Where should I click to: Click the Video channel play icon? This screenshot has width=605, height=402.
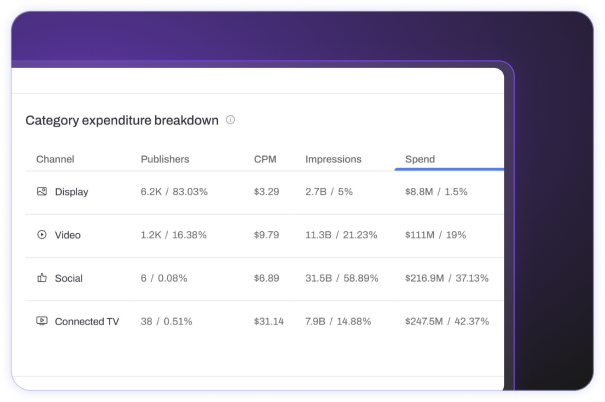coord(42,235)
